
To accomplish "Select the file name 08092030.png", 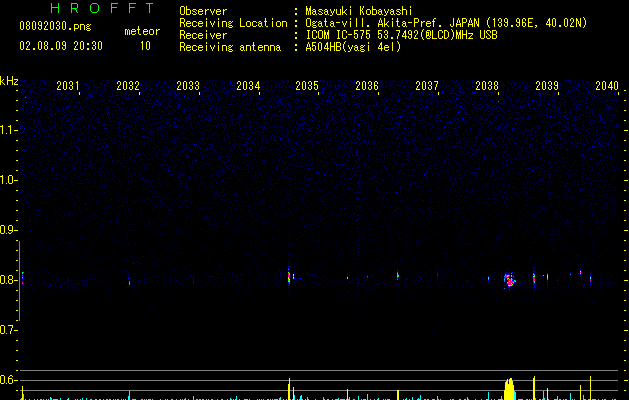I will click(x=55, y=26).
